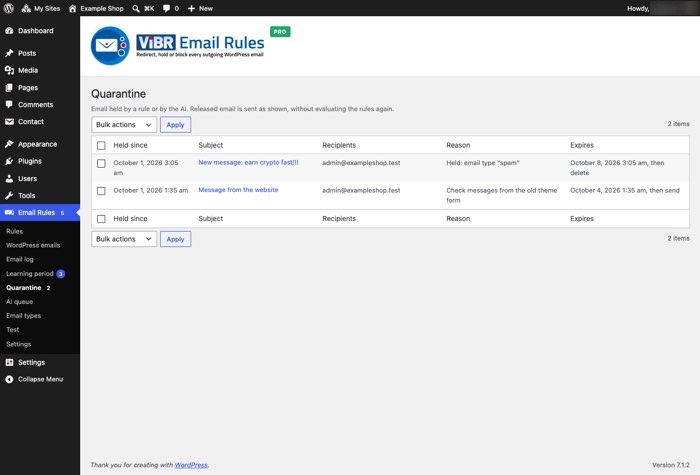
Task: Open the Email Rules Settings submenu
Action: [19, 344]
